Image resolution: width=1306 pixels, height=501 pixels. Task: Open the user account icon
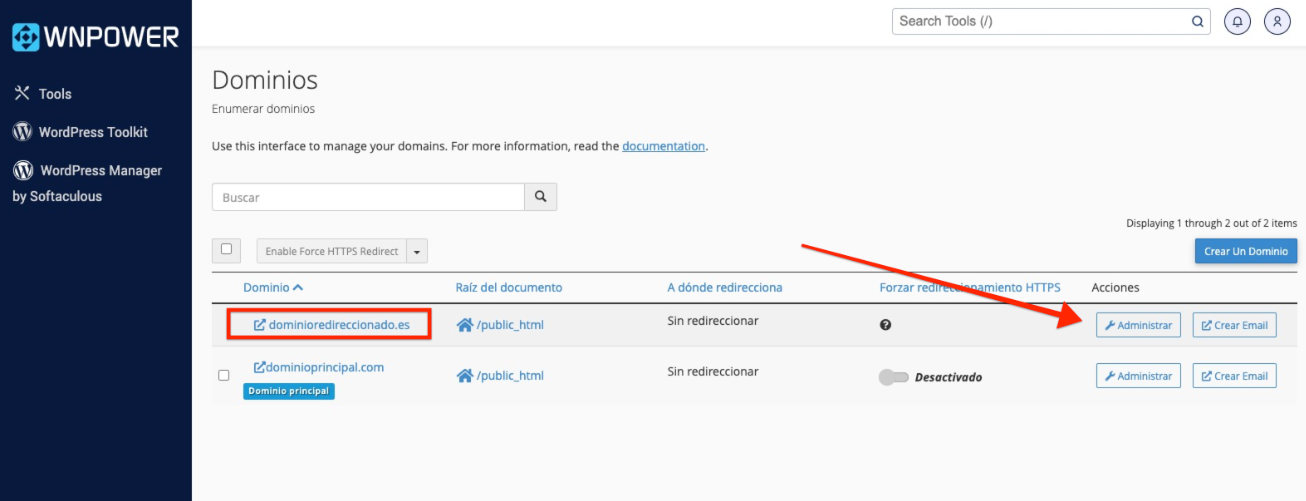coord(1277,21)
